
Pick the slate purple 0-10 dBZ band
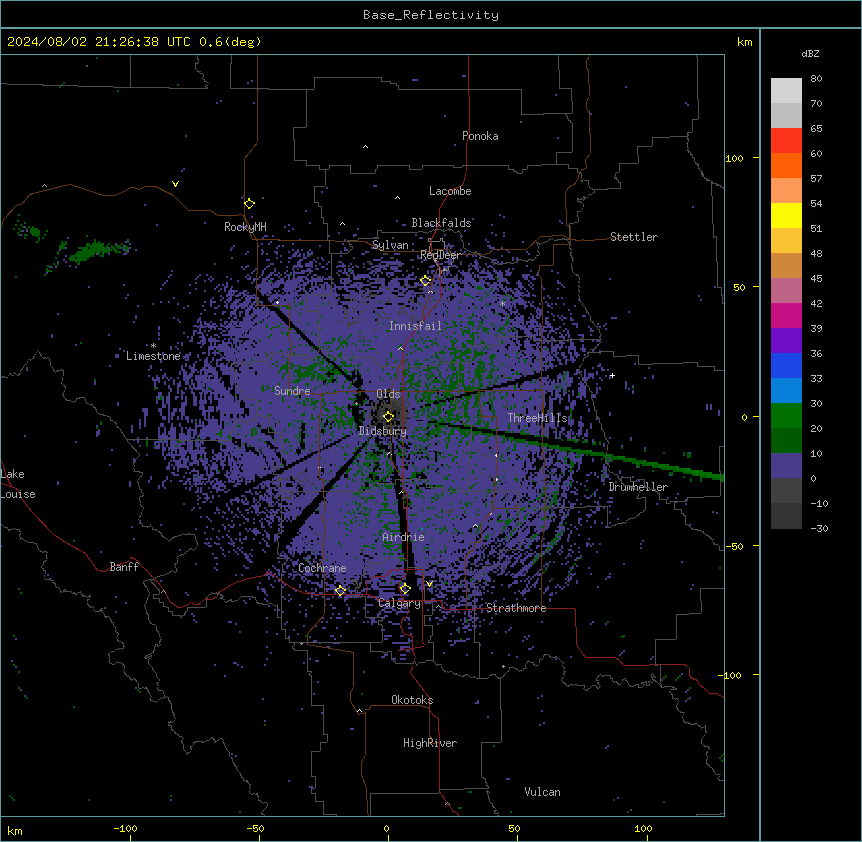(786, 466)
